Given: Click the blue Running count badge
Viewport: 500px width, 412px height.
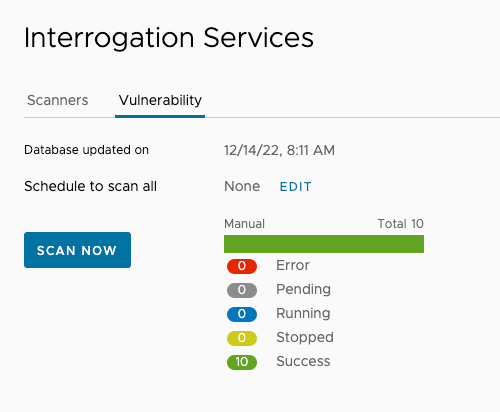Looking at the screenshot, I should click(x=242, y=314).
